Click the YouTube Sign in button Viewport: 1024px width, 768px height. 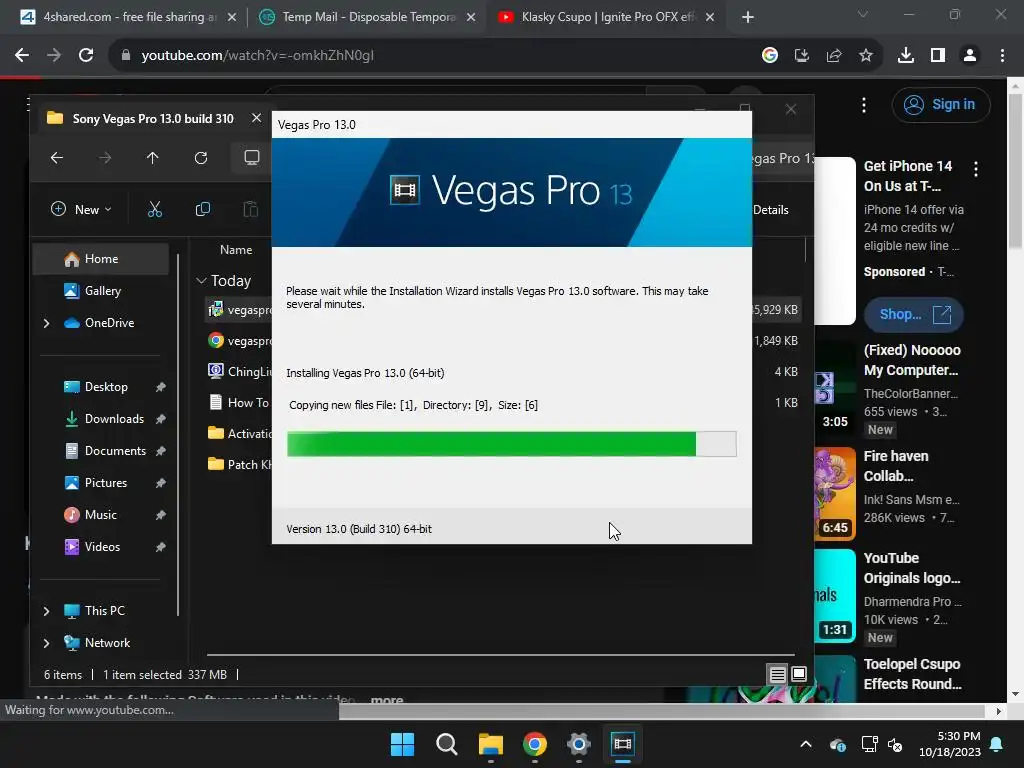coord(941,104)
